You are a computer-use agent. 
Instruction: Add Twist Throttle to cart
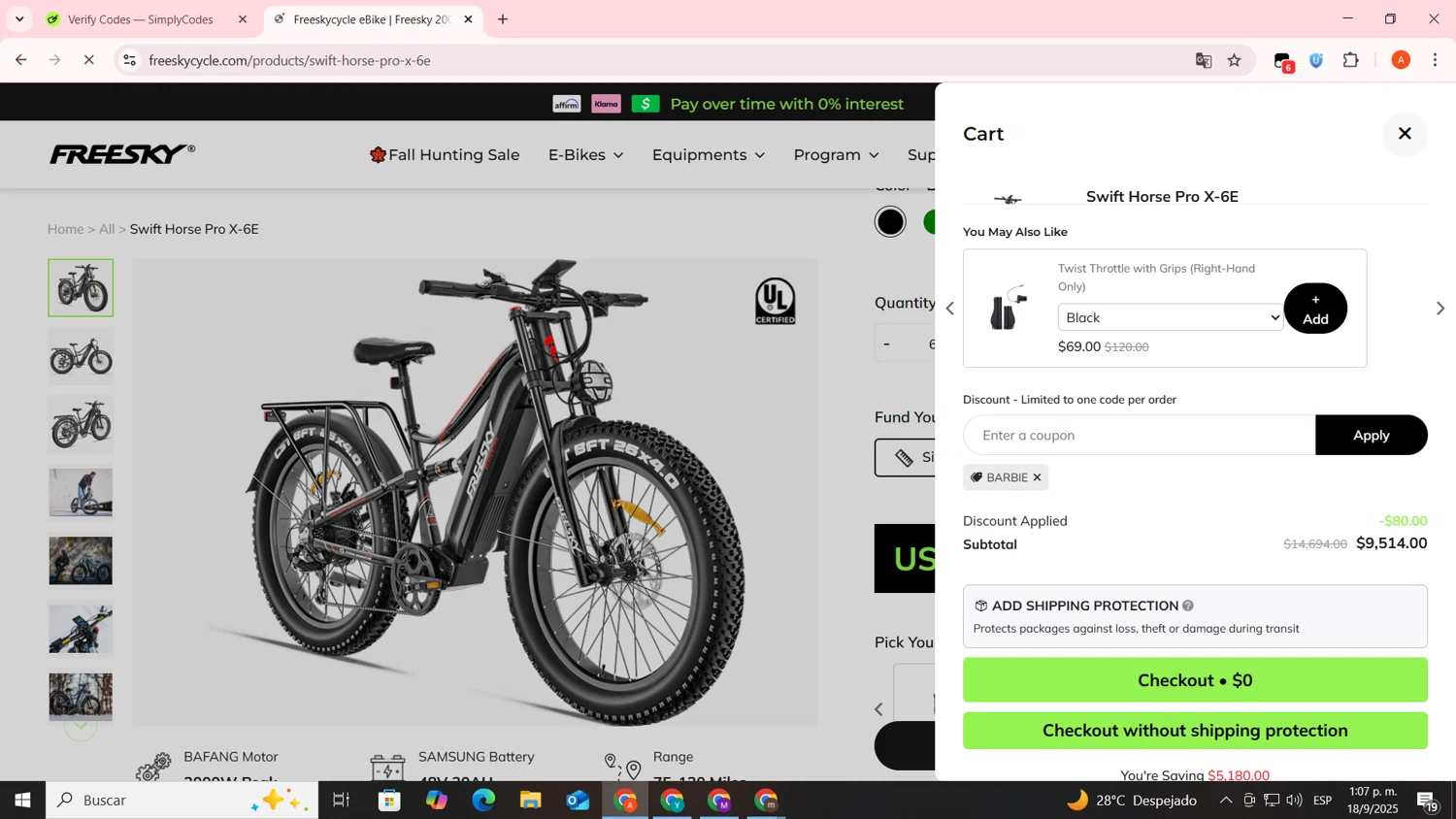1315,309
